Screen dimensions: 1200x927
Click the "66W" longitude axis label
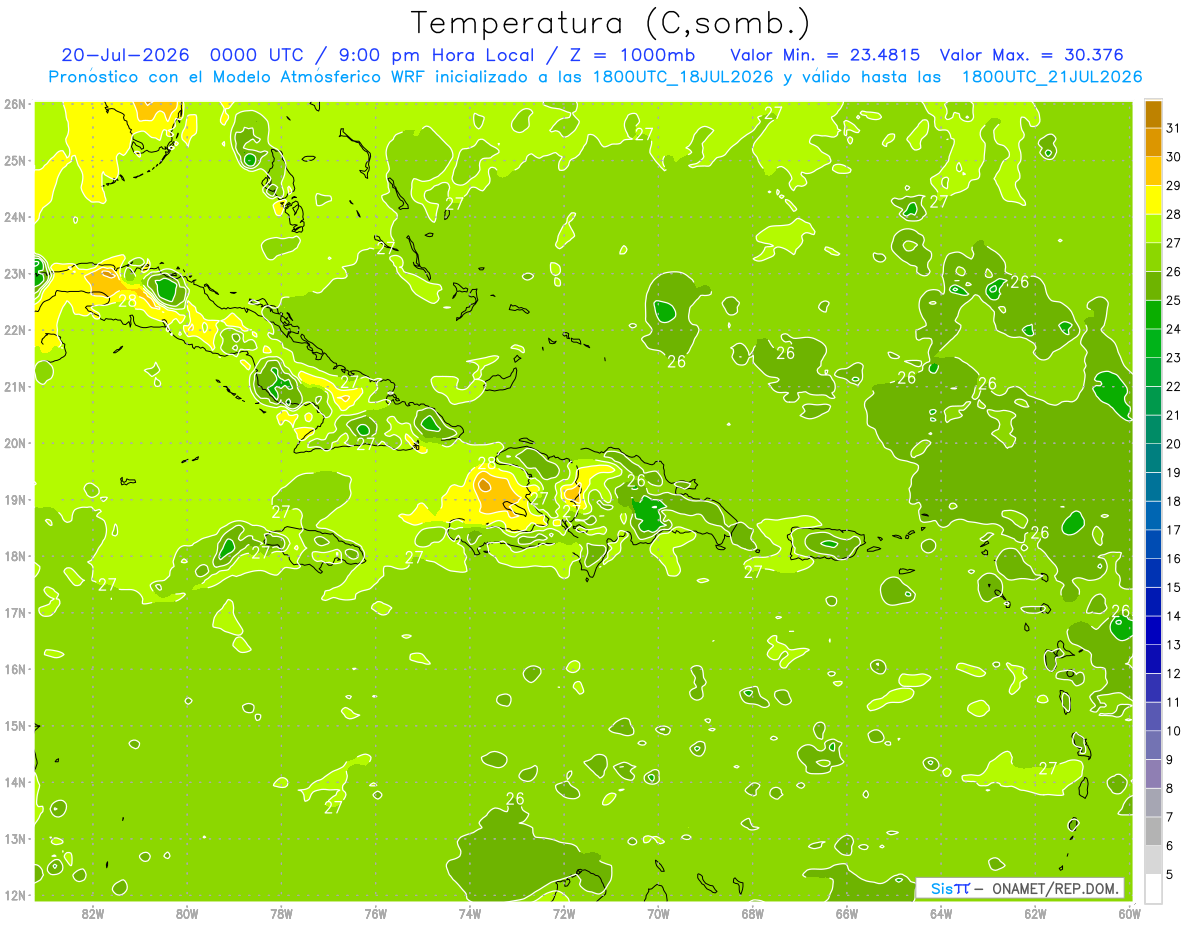point(847,913)
